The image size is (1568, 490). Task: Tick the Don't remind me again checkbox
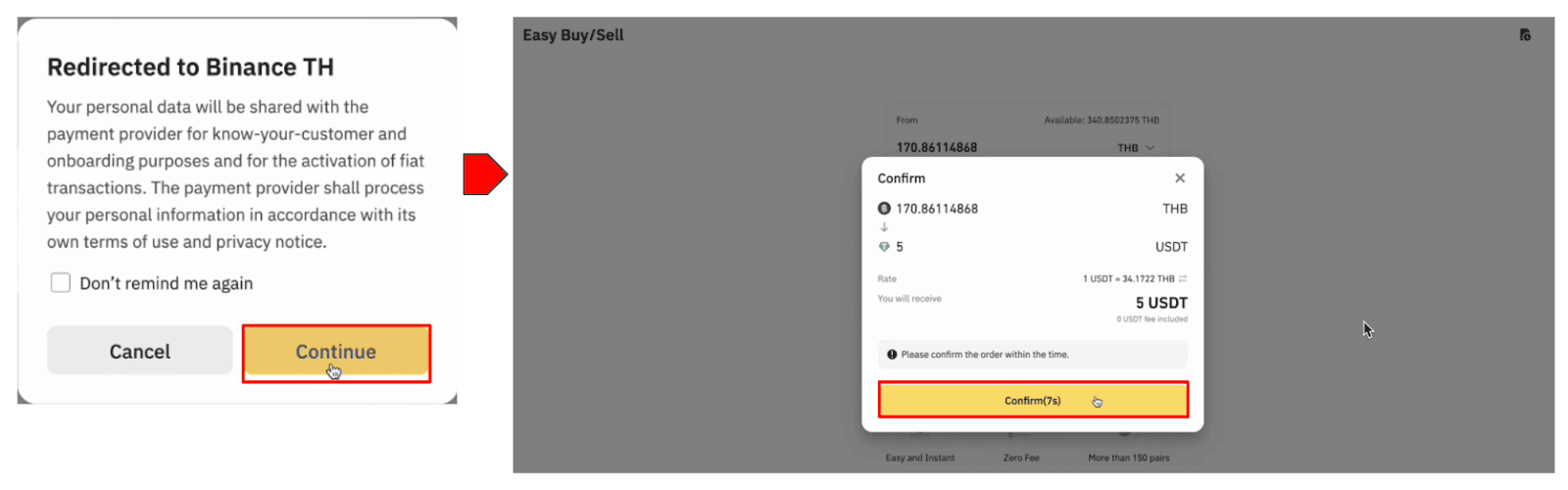click(x=61, y=283)
